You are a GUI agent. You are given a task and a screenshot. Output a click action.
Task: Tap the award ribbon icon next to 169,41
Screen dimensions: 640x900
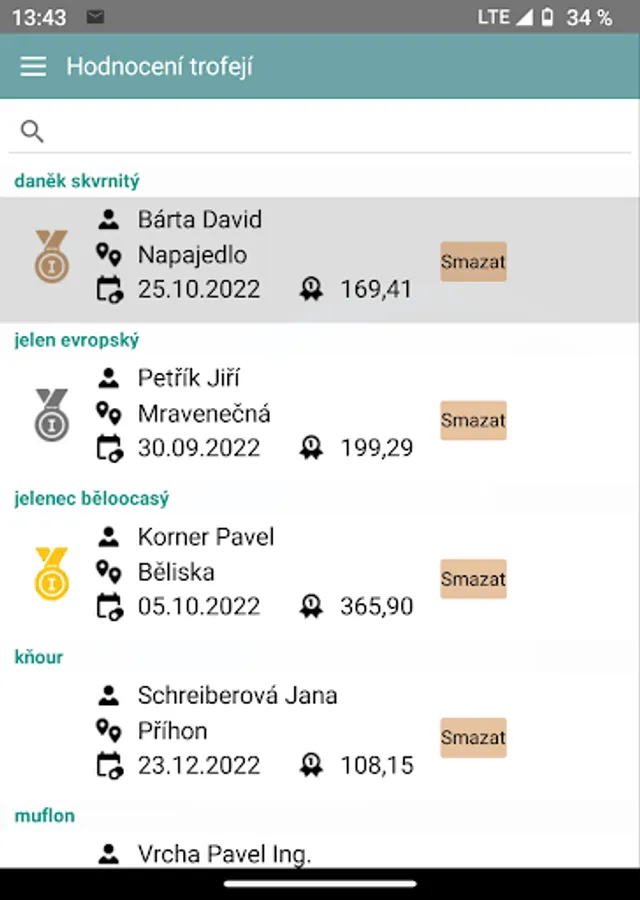pyautogui.click(x=311, y=290)
